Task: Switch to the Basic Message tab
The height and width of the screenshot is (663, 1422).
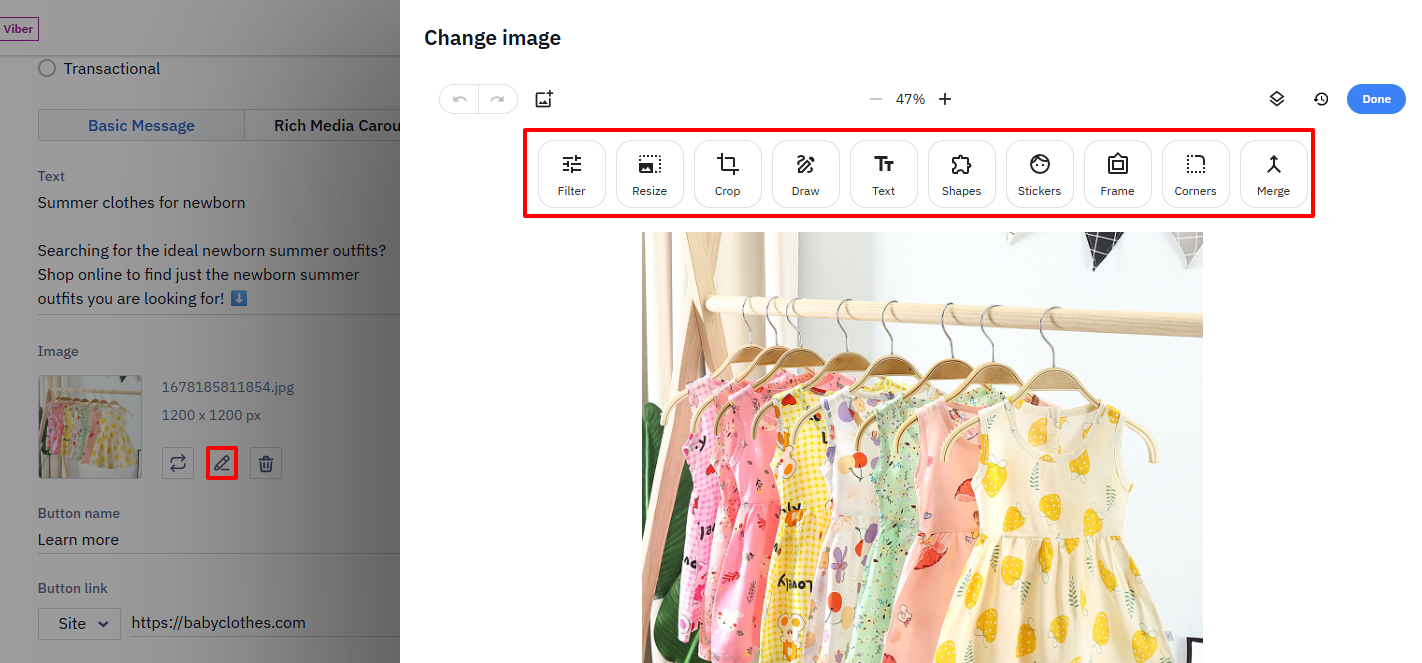Action: (141, 125)
